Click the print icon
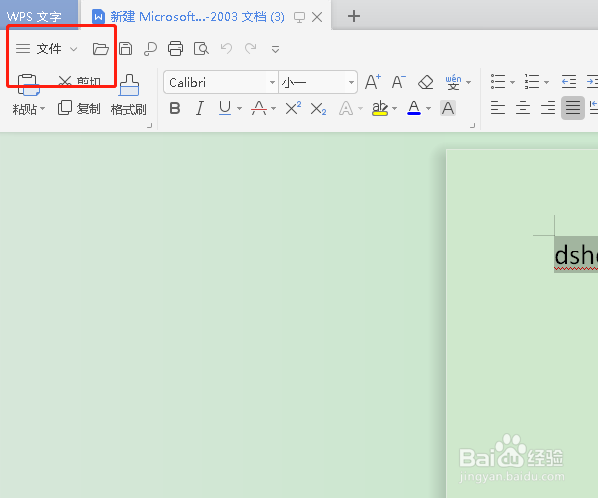 175,49
